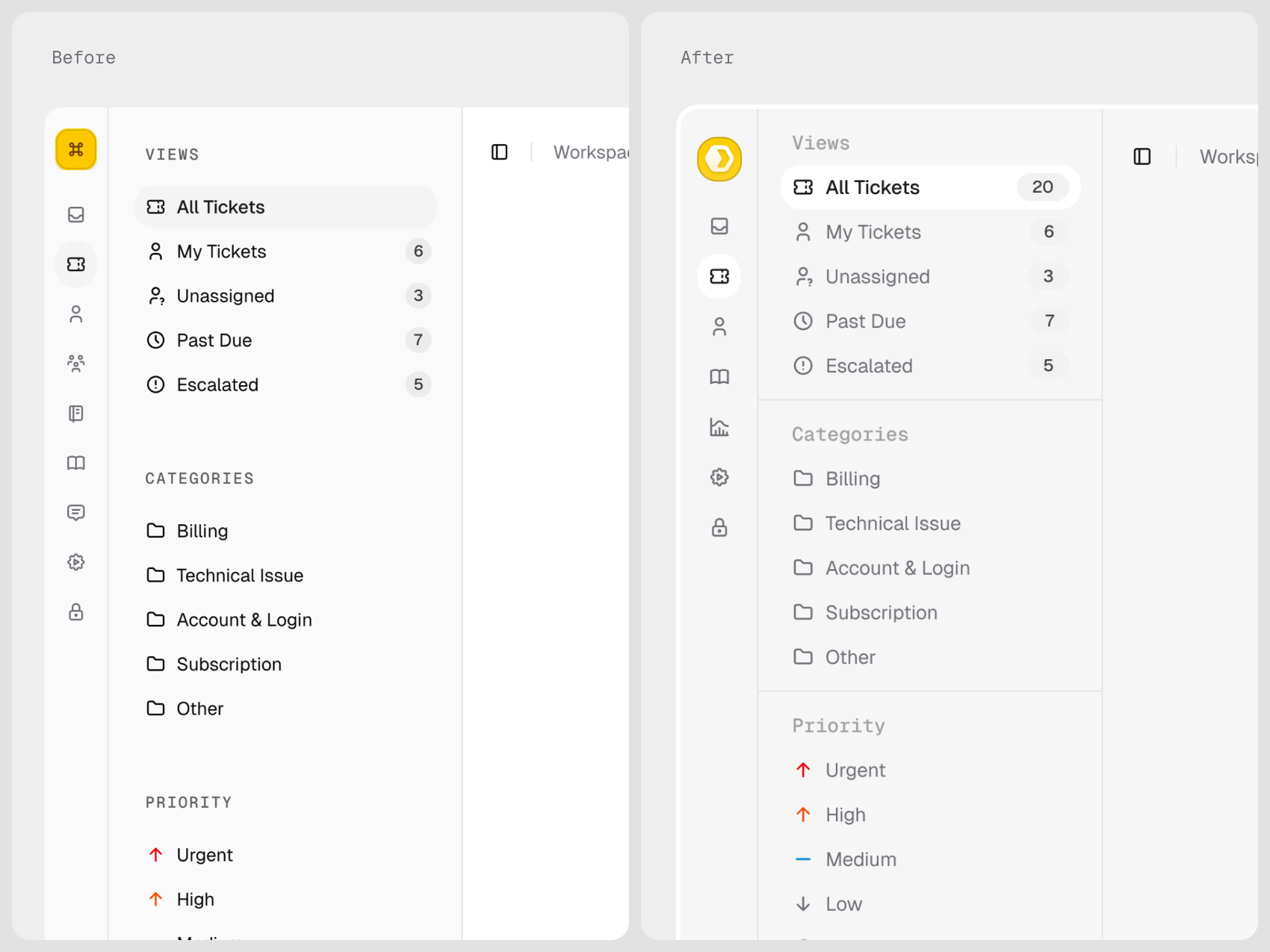Select All Tickets in the Before views list
Screen dimensions: 1270x952
coord(285,207)
